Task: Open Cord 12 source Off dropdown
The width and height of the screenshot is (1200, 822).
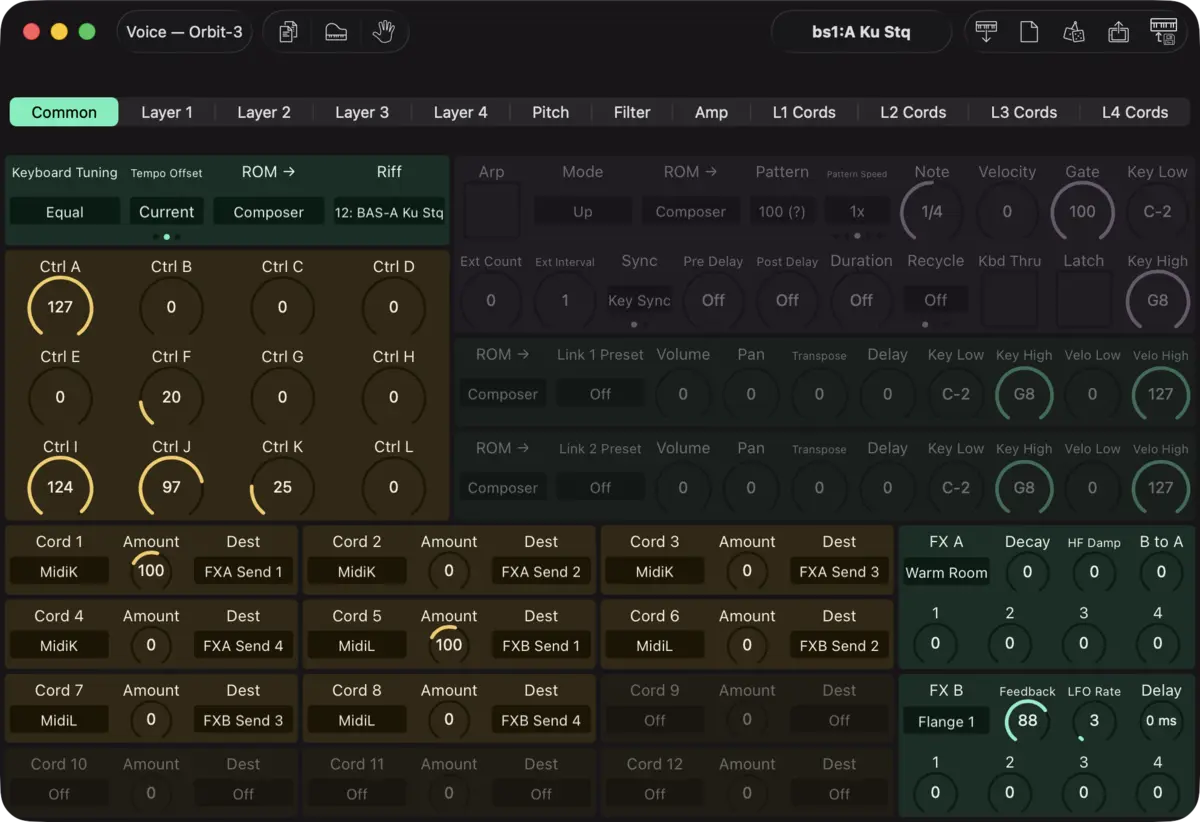Action: coord(655,794)
